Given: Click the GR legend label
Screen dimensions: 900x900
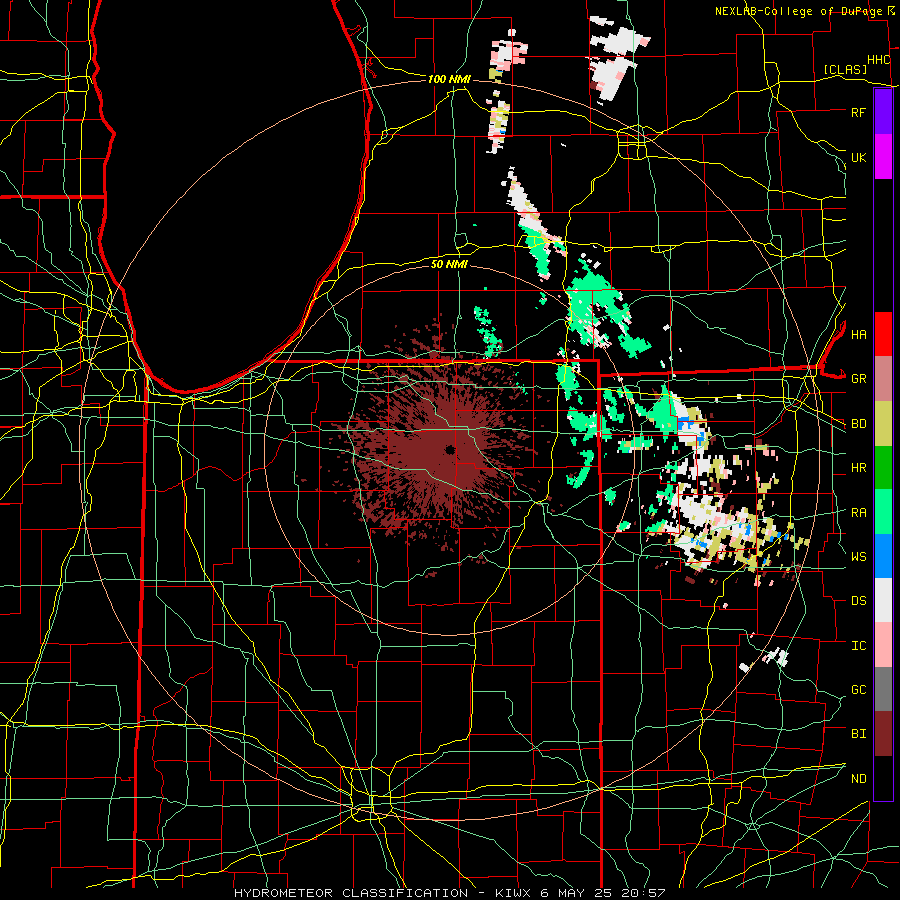Looking at the screenshot, I should (x=858, y=379).
